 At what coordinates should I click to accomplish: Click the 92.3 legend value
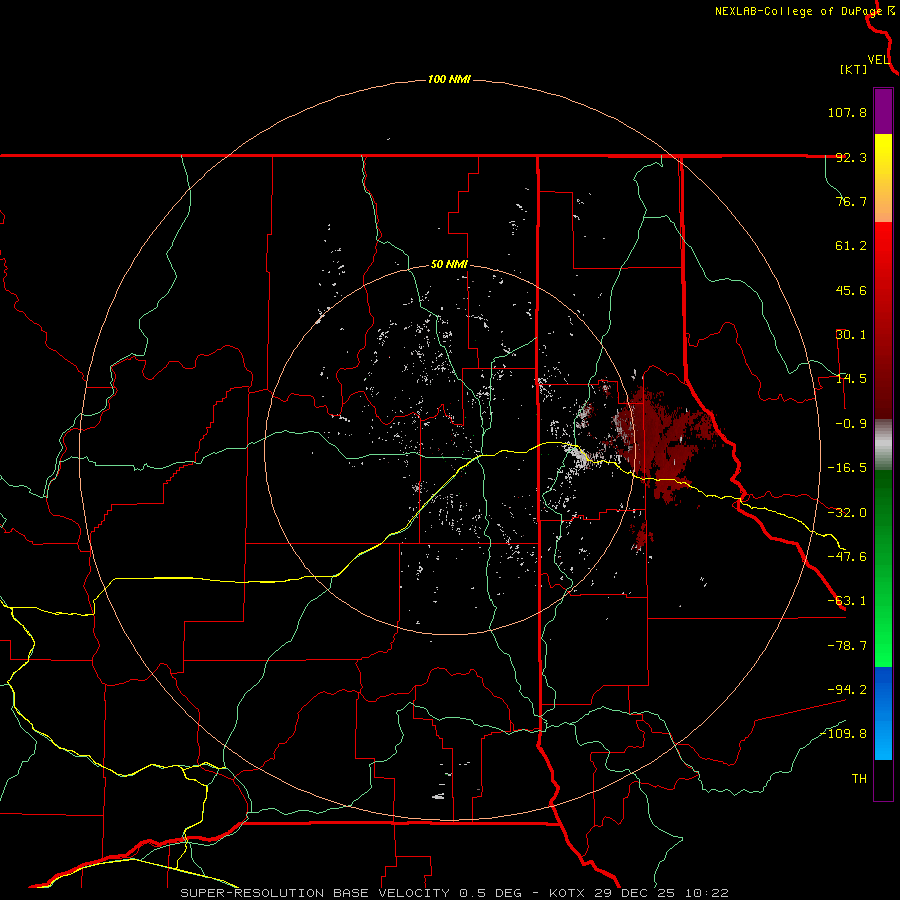click(x=851, y=157)
